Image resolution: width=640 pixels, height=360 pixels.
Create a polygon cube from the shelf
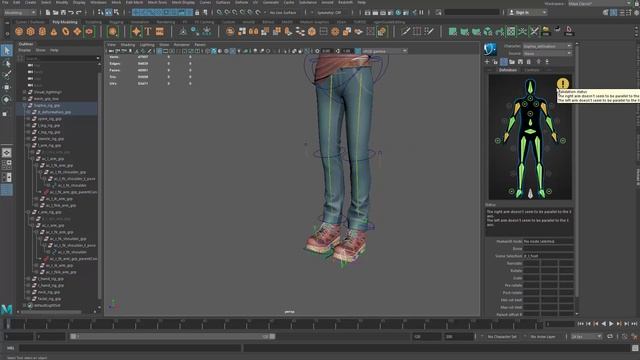point(31,31)
